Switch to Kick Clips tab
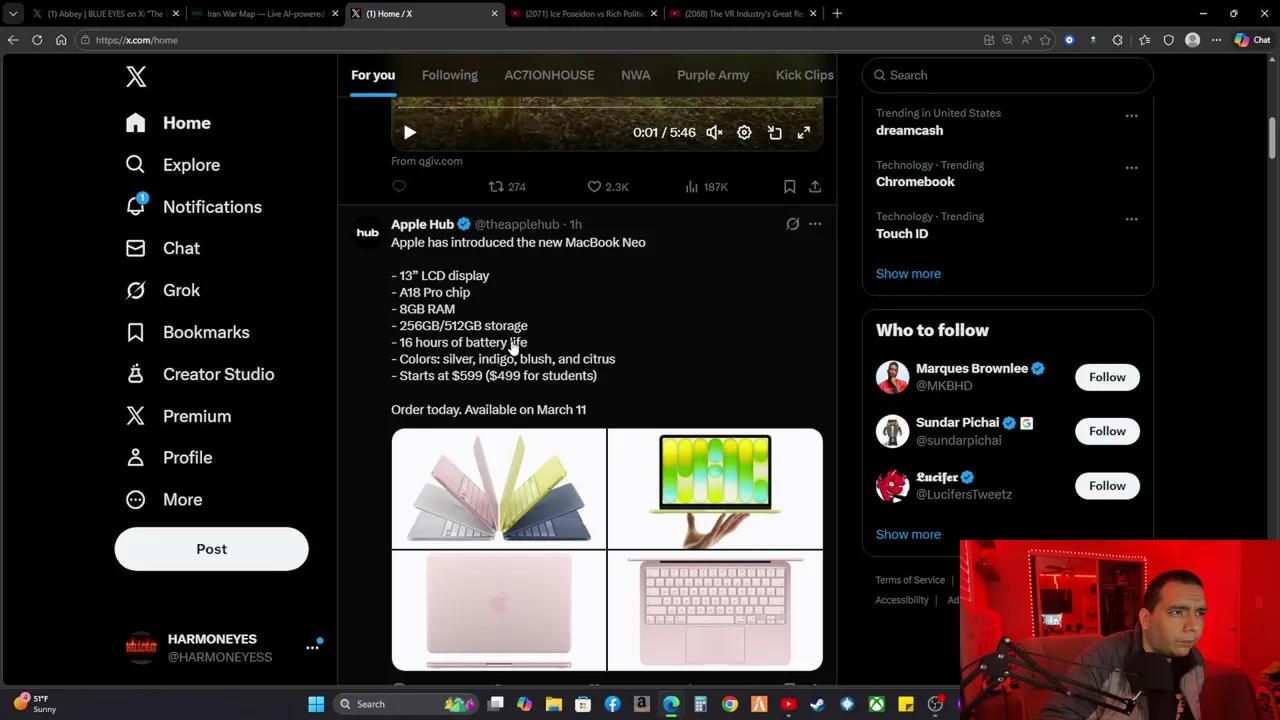 click(804, 75)
